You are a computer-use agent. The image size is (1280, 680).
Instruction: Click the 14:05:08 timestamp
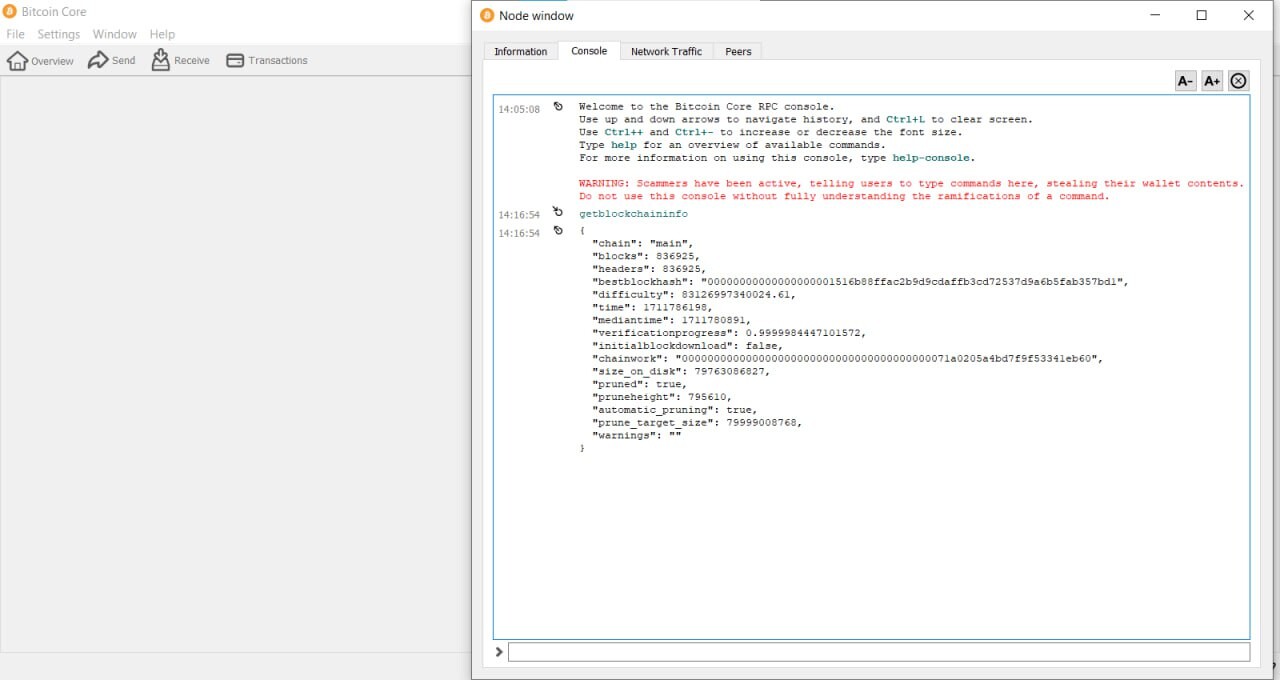(x=519, y=109)
